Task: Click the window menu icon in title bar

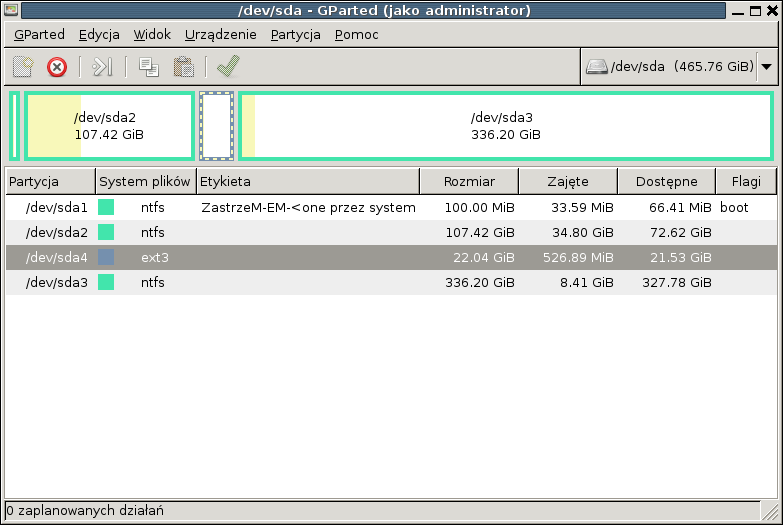Action: coord(11,11)
